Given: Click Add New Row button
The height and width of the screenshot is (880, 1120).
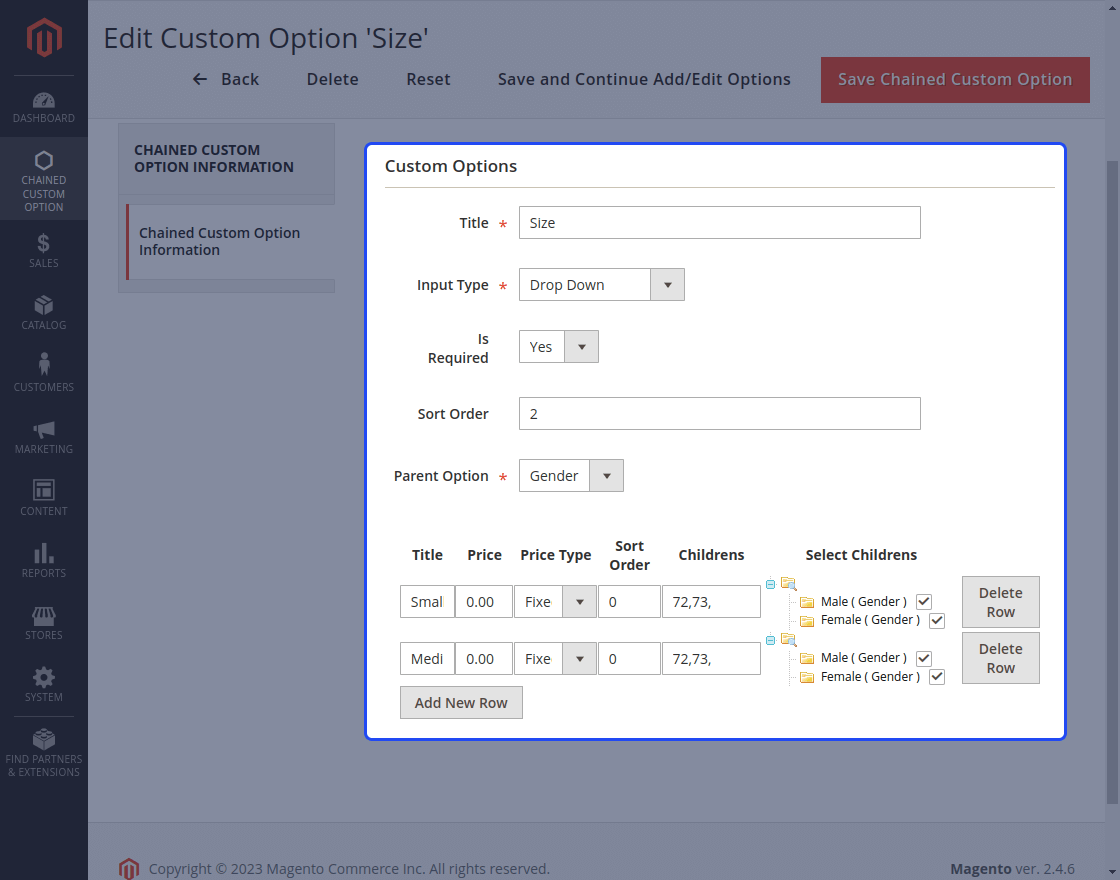Looking at the screenshot, I should click(x=461, y=703).
